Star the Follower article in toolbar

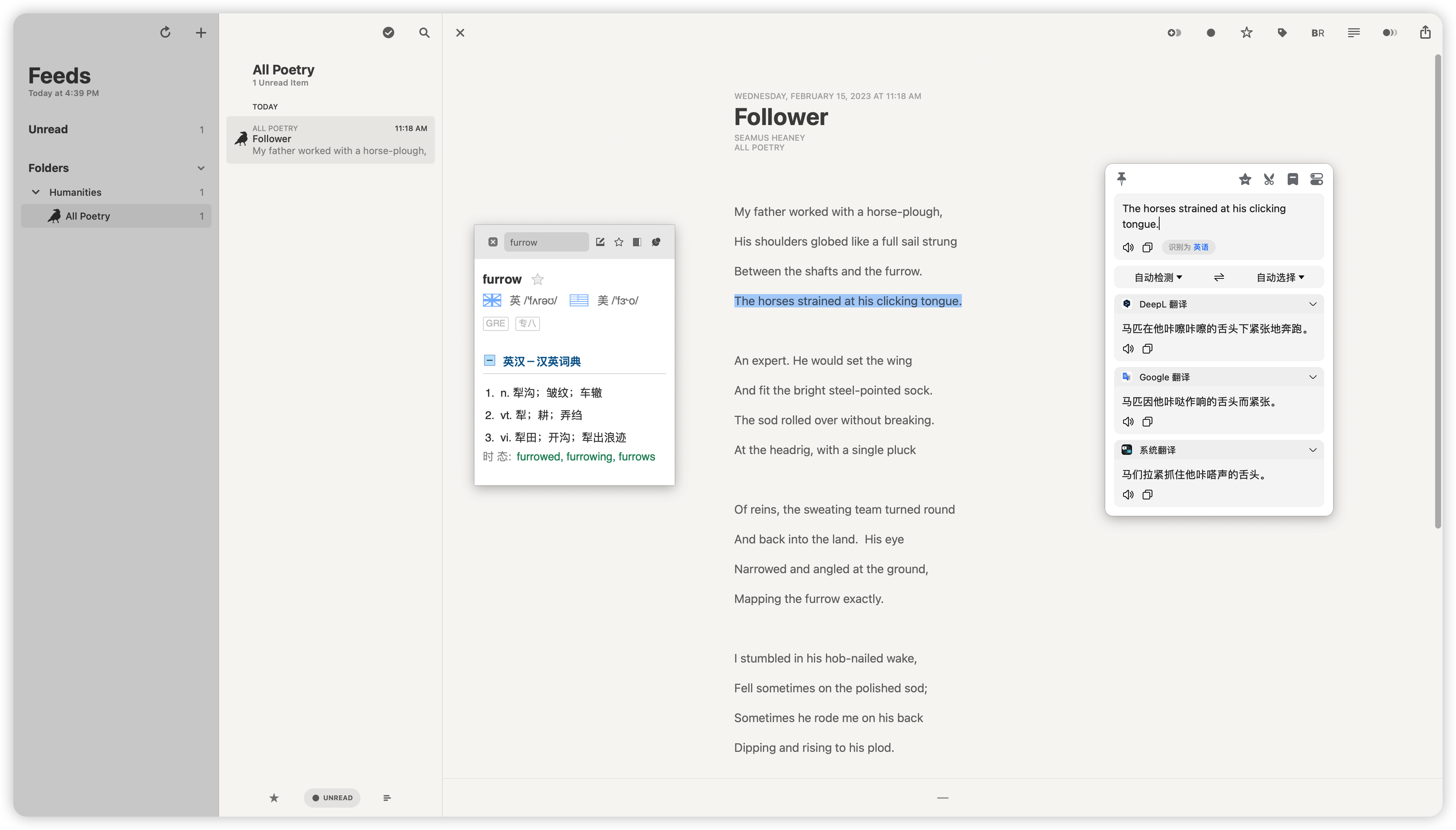[x=1246, y=32]
